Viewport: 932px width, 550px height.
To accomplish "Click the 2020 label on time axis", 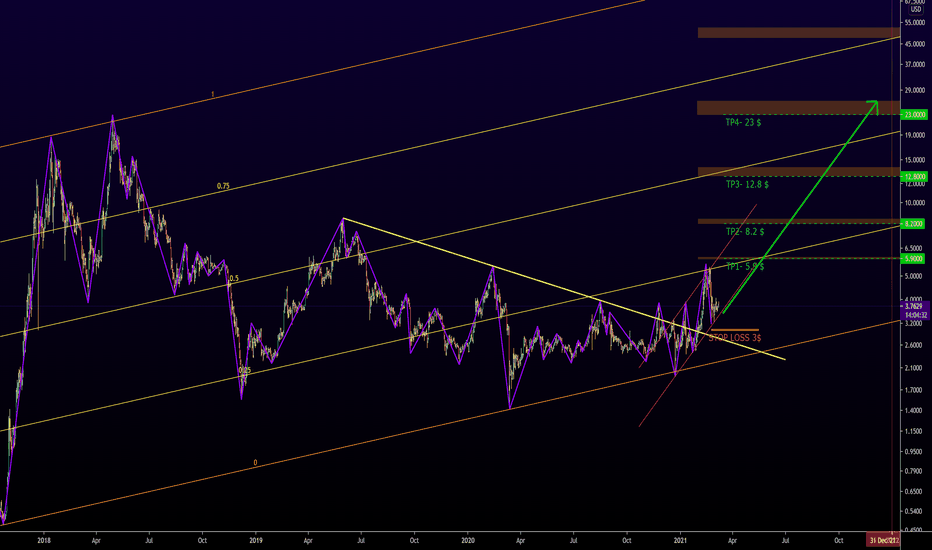I will click(x=468, y=540).
